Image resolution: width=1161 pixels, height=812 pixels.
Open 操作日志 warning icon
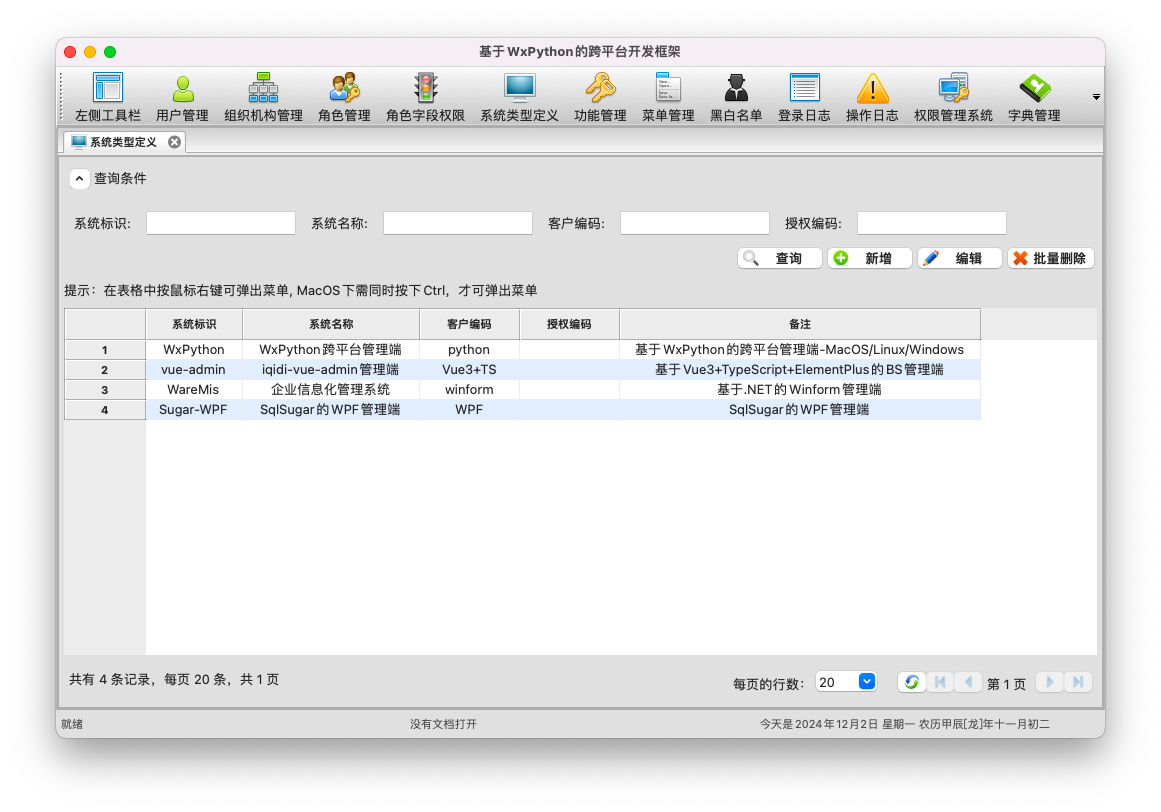click(872, 97)
